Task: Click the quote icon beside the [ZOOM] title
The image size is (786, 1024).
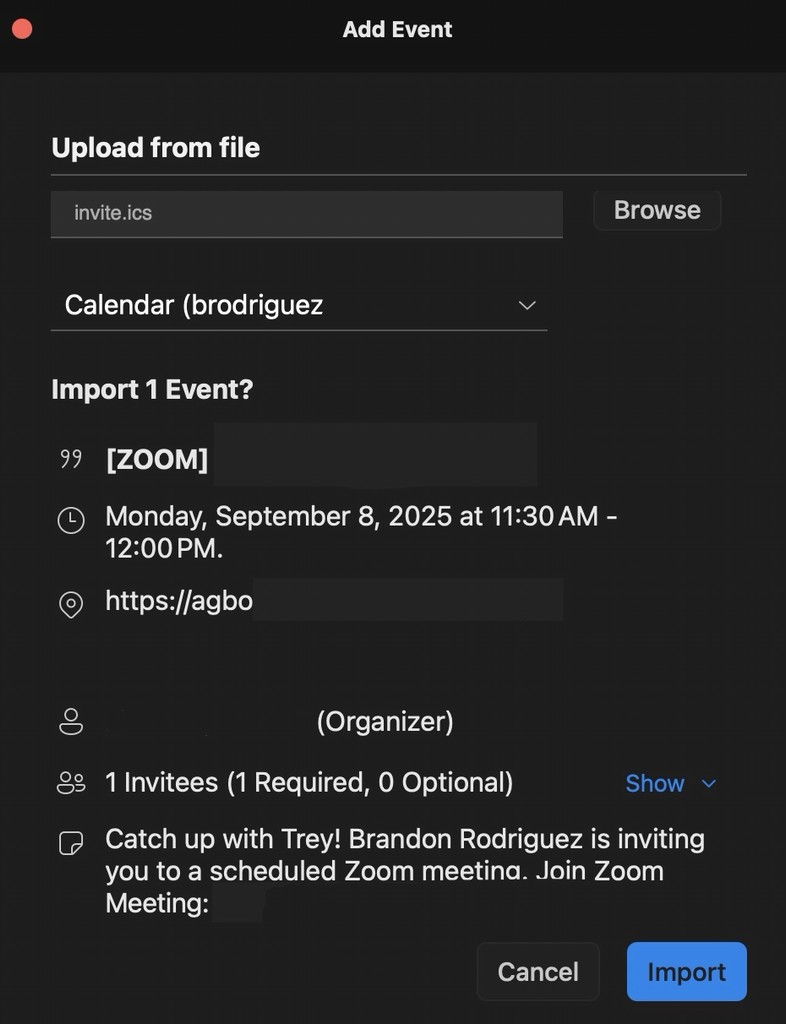Action: click(x=71, y=460)
